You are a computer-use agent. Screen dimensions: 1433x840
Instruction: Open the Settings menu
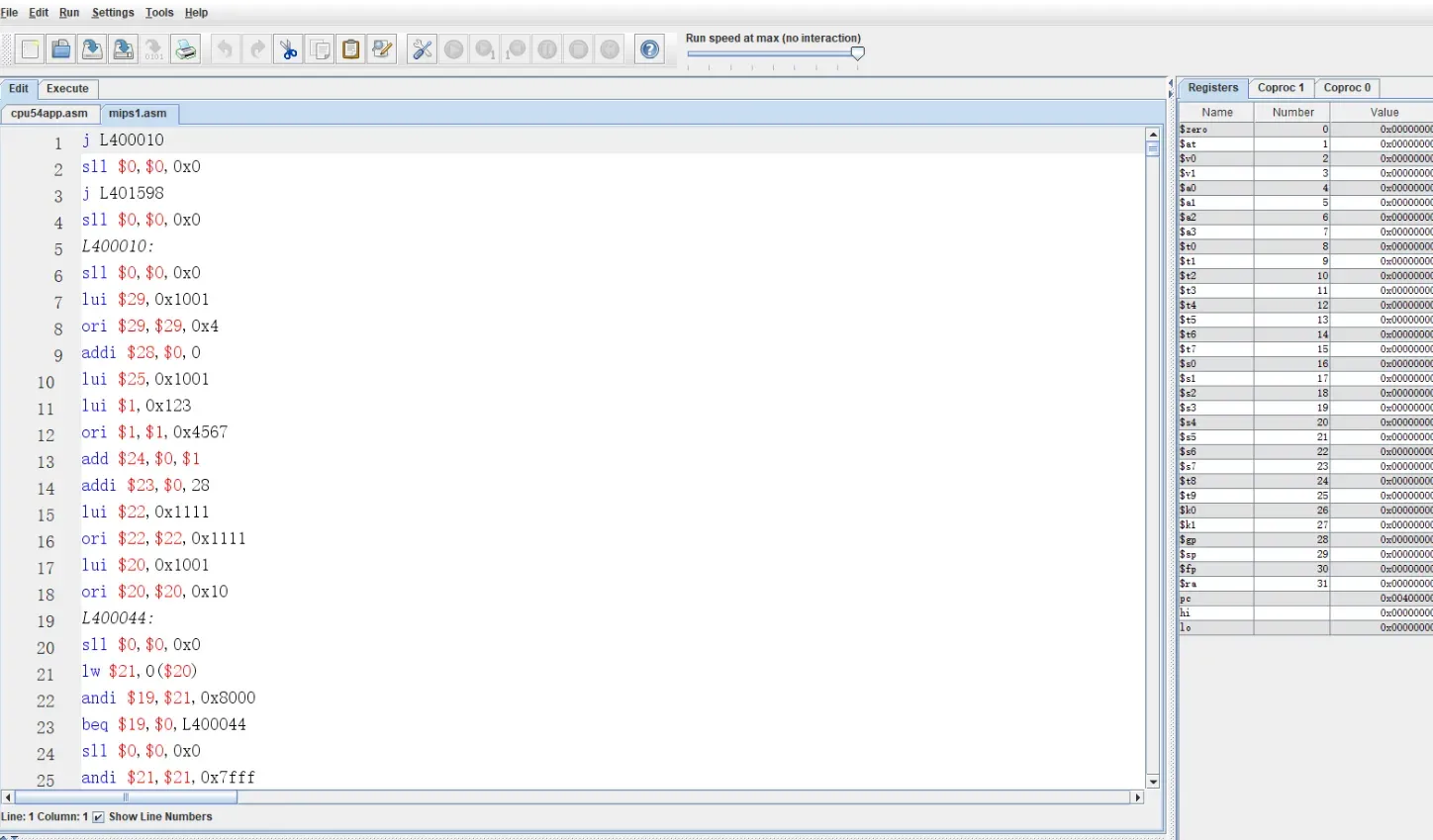113,13
